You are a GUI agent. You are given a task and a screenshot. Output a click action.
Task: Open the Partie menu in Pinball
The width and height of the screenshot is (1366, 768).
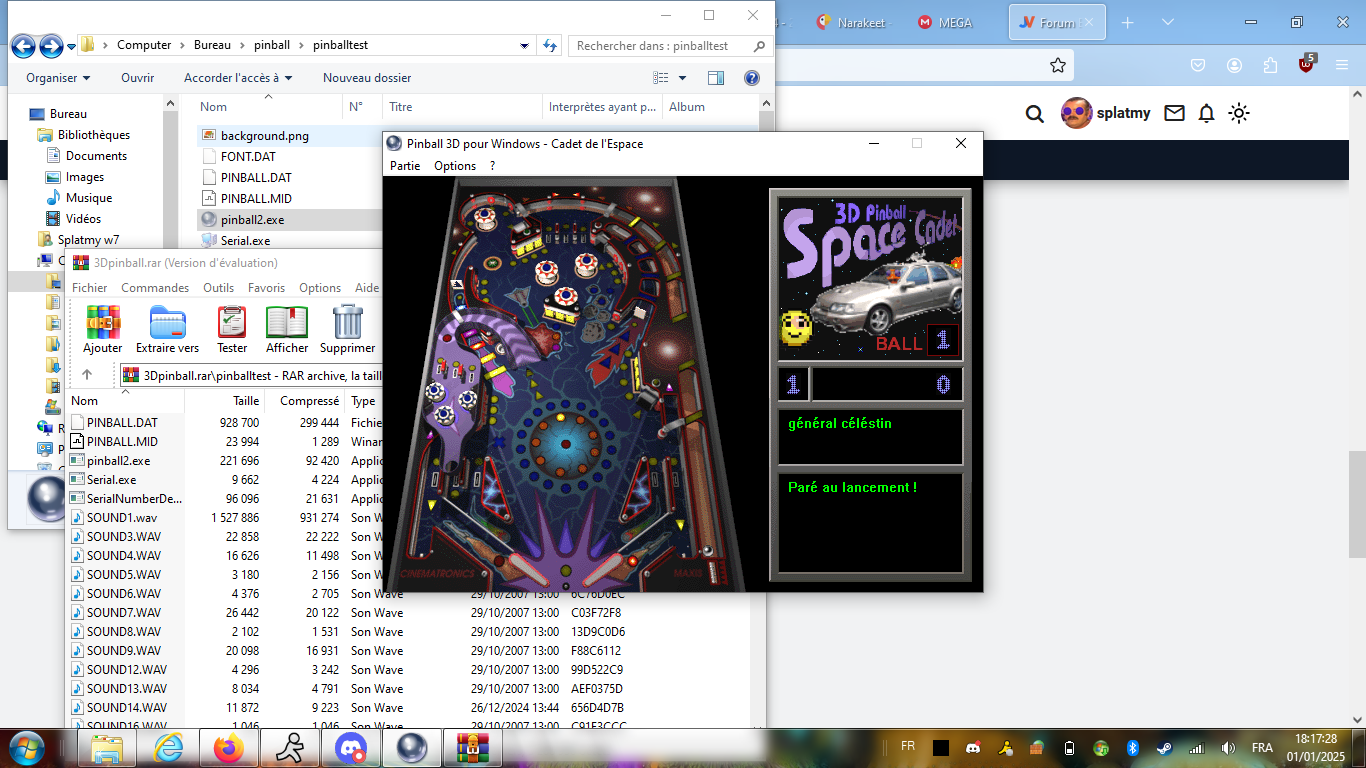click(x=405, y=166)
